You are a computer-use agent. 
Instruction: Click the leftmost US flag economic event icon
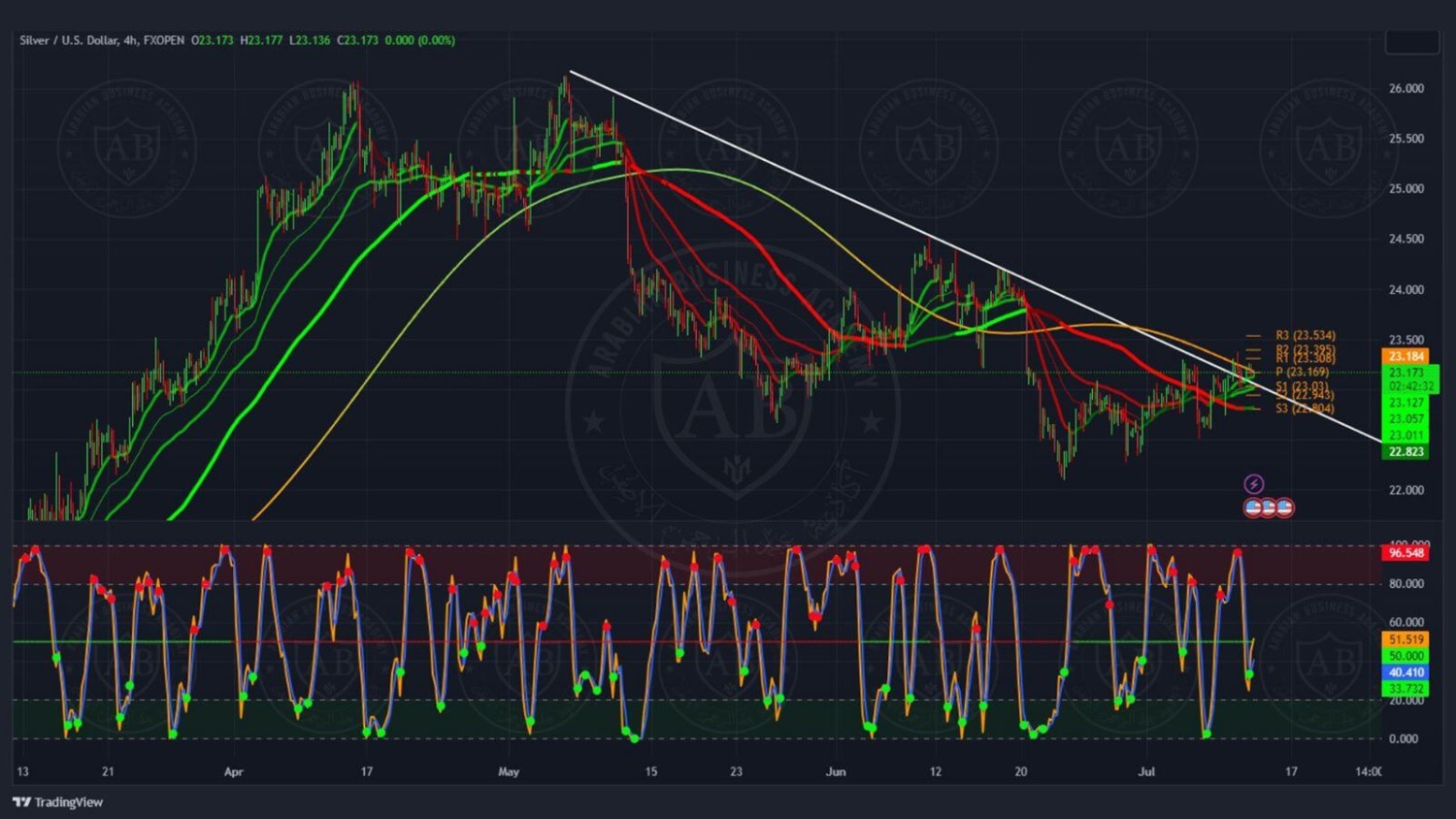click(x=1253, y=508)
